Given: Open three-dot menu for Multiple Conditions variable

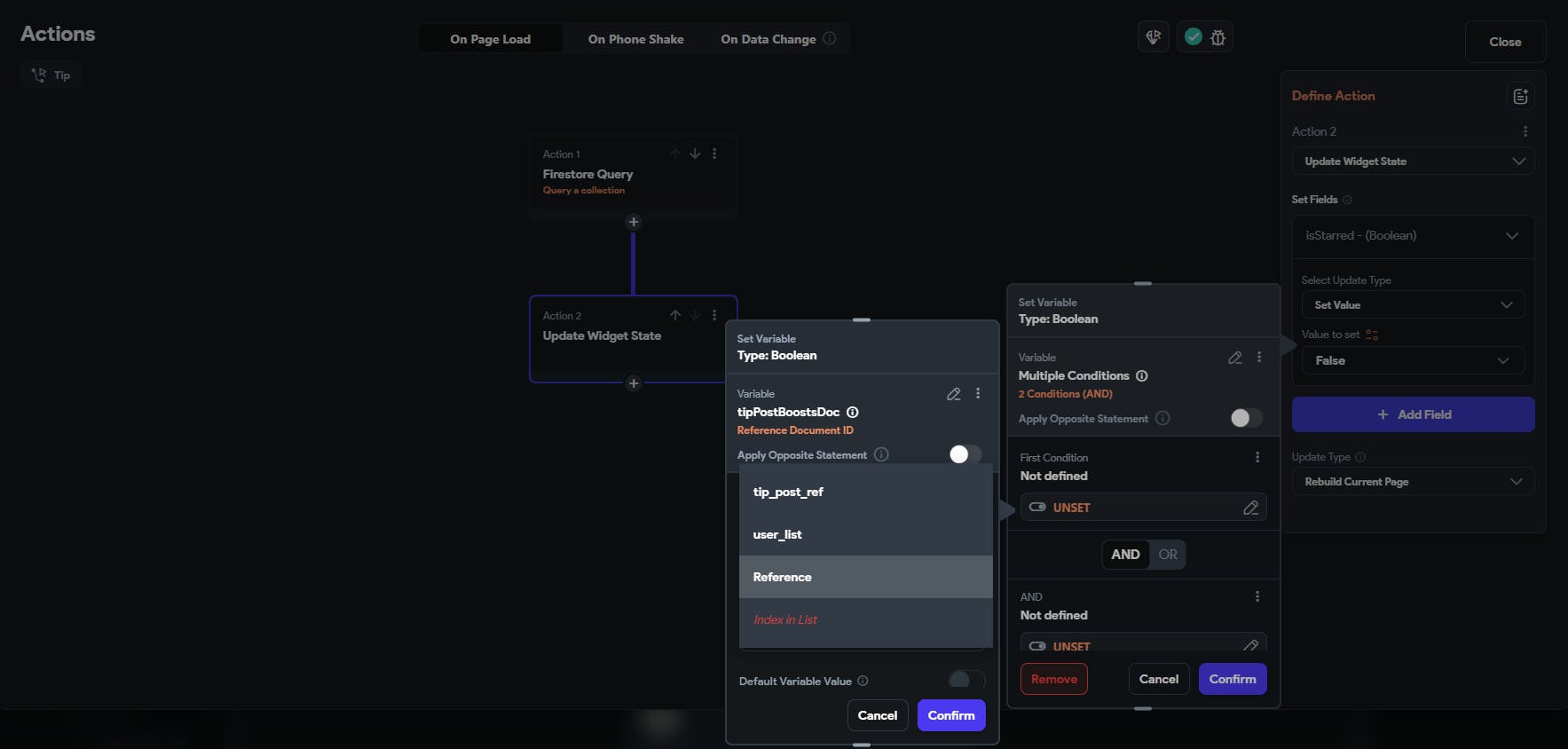Looking at the screenshot, I should (1259, 357).
